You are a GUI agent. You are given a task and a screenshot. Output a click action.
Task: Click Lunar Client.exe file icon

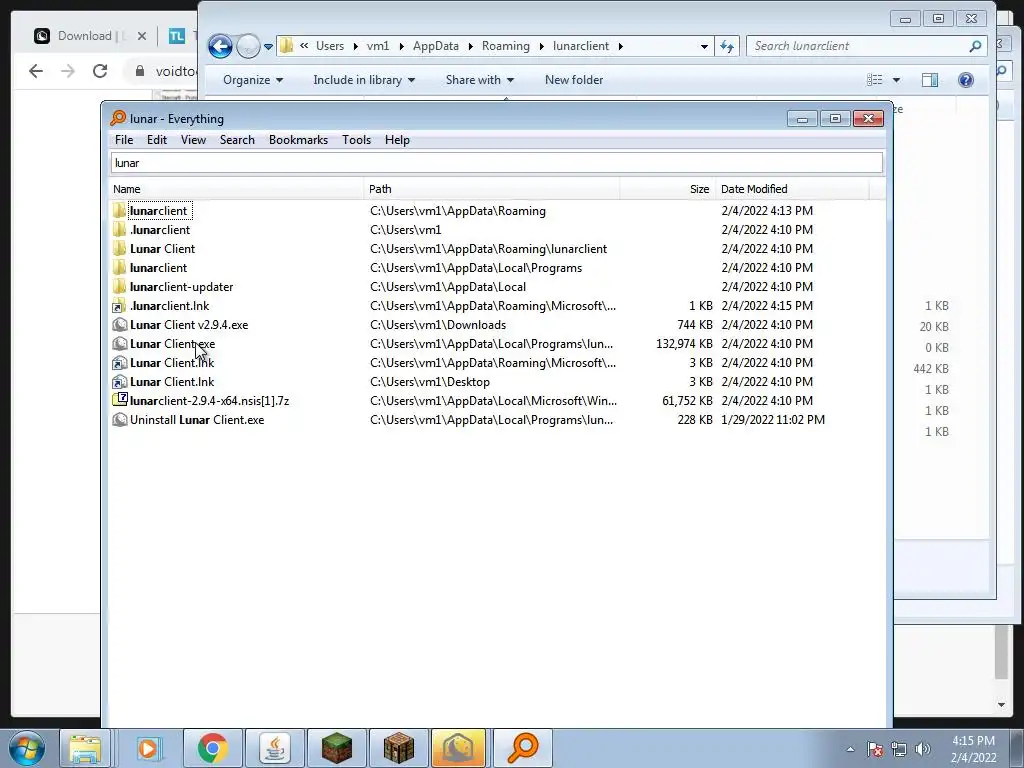pyautogui.click(x=120, y=344)
